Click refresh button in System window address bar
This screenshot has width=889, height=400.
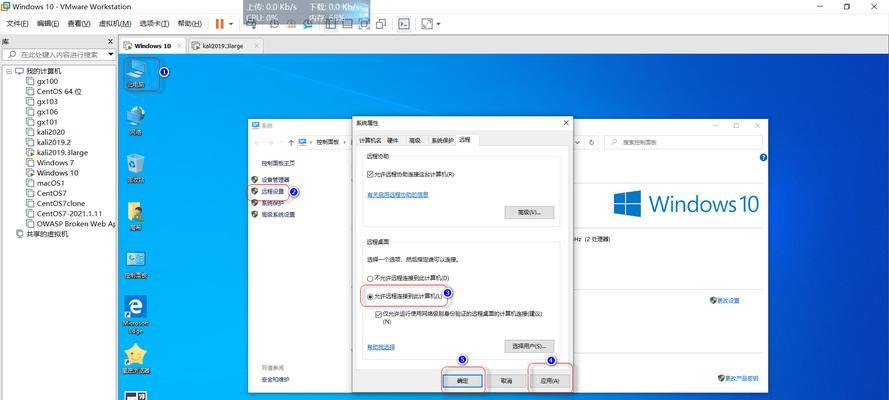592,142
